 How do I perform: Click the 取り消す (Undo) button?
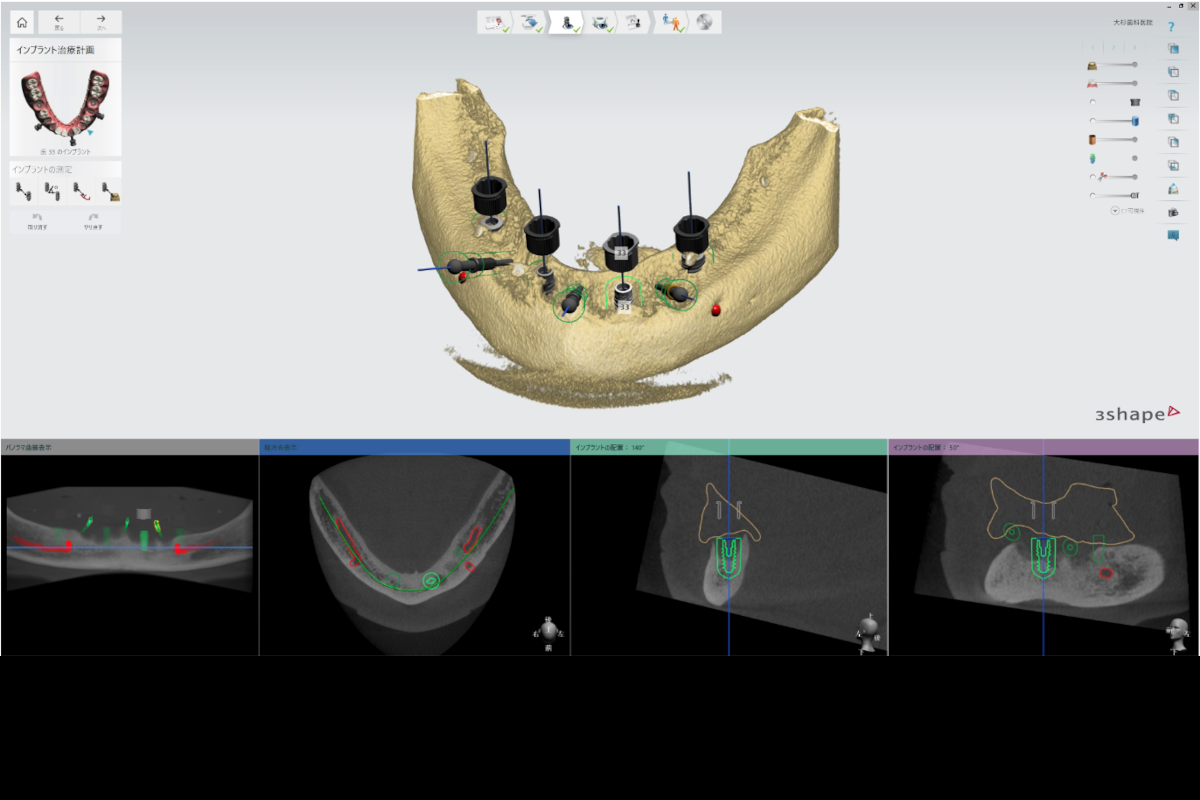click(x=35, y=221)
